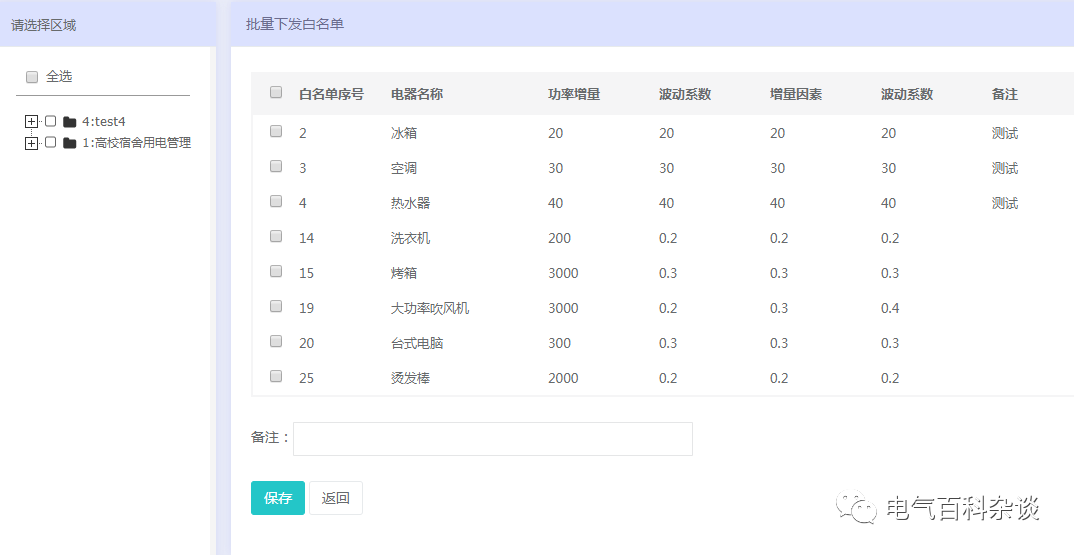Screen dimensions: 1074x555
Task: Click folder icon of 高校宿舍用电管理 node
Action: pyautogui.click(x=69, y=143)
